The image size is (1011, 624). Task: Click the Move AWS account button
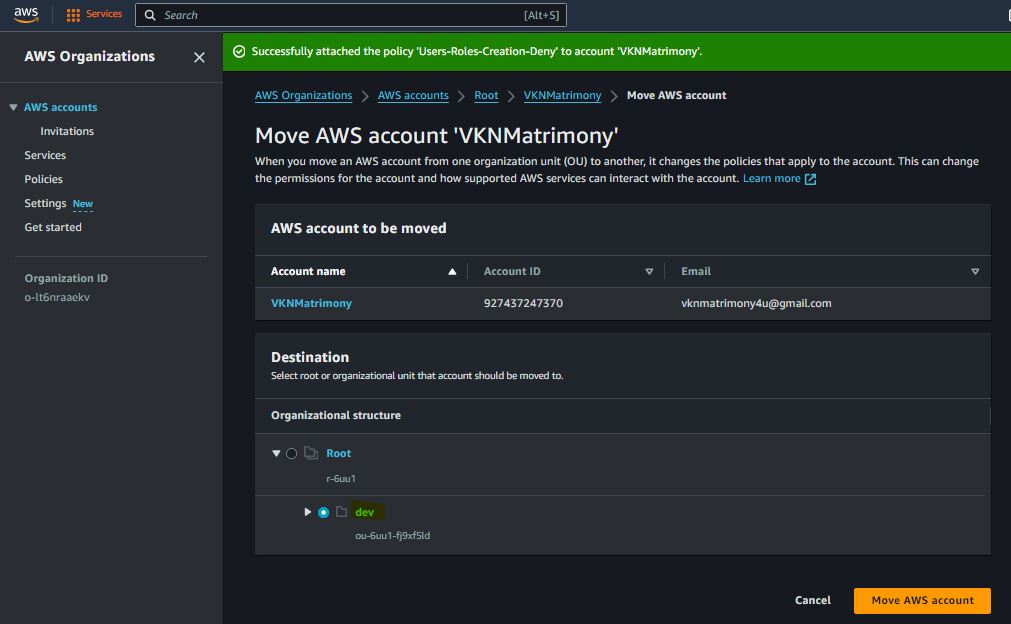921,600
